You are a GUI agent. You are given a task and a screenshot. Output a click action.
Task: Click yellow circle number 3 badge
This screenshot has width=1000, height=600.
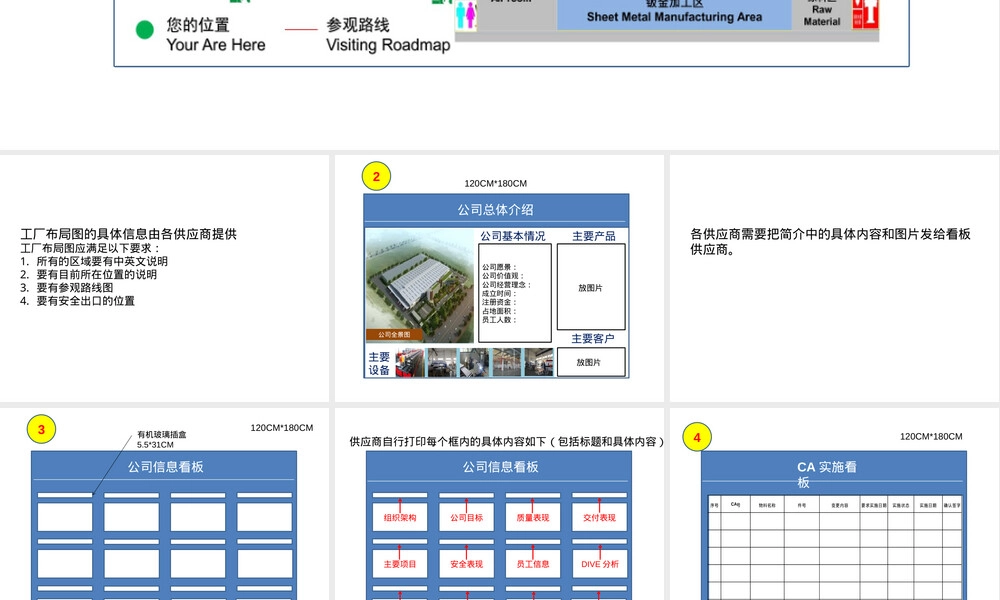point(41,429)
